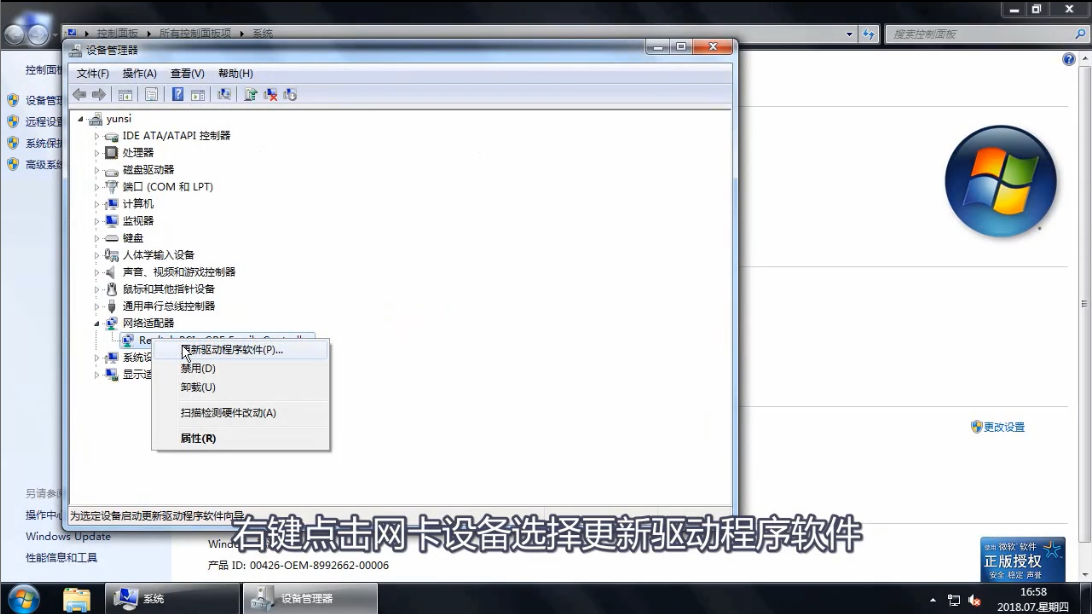Viewport: 1092px width, 614px height.
Task: Click the 远程设置 sidebar link
Action: pyautogui.click(x=44, y=122)
